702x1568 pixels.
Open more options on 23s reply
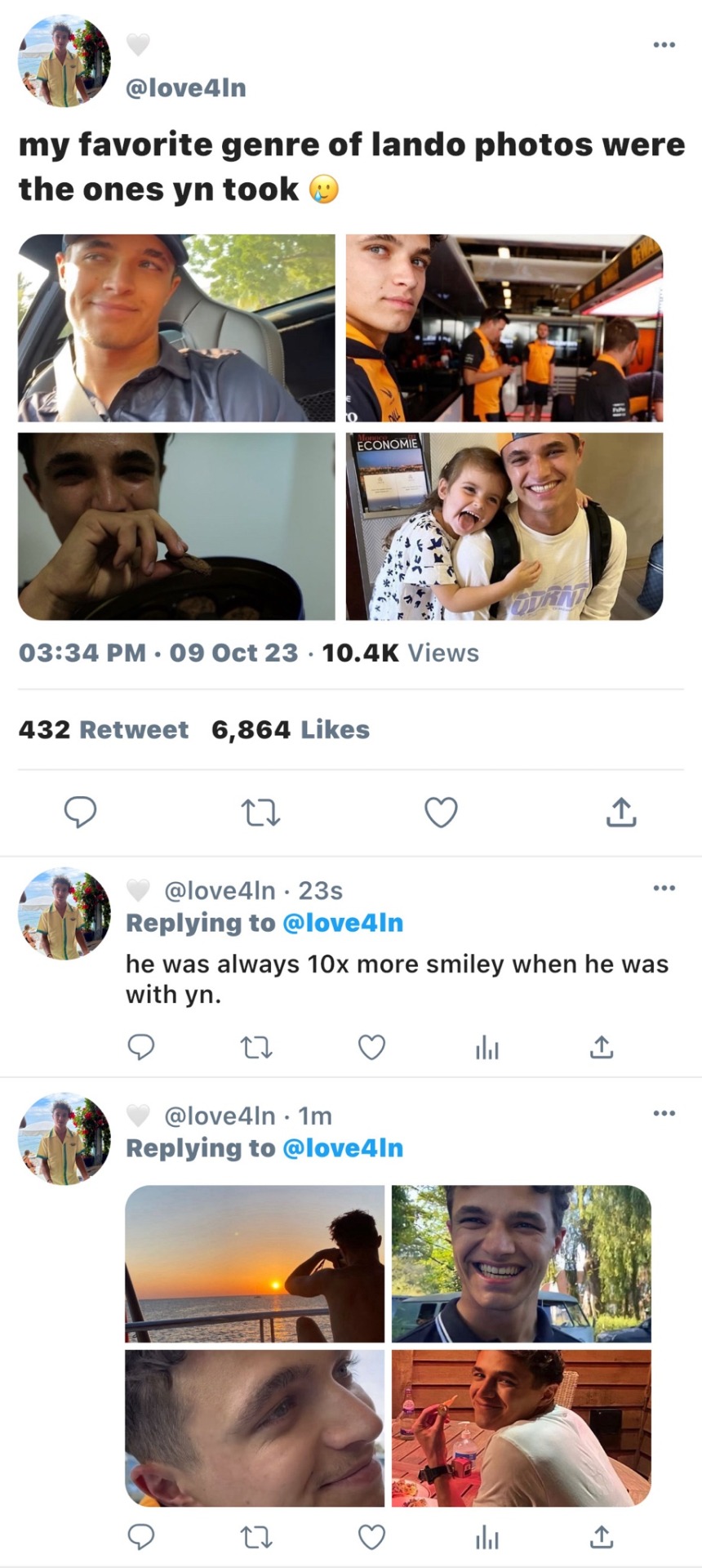664,888
